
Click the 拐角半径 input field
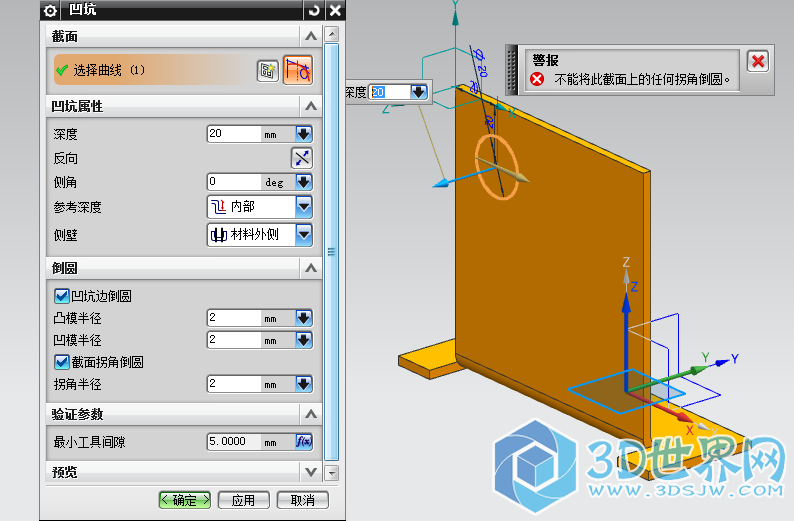coord(234,384)
